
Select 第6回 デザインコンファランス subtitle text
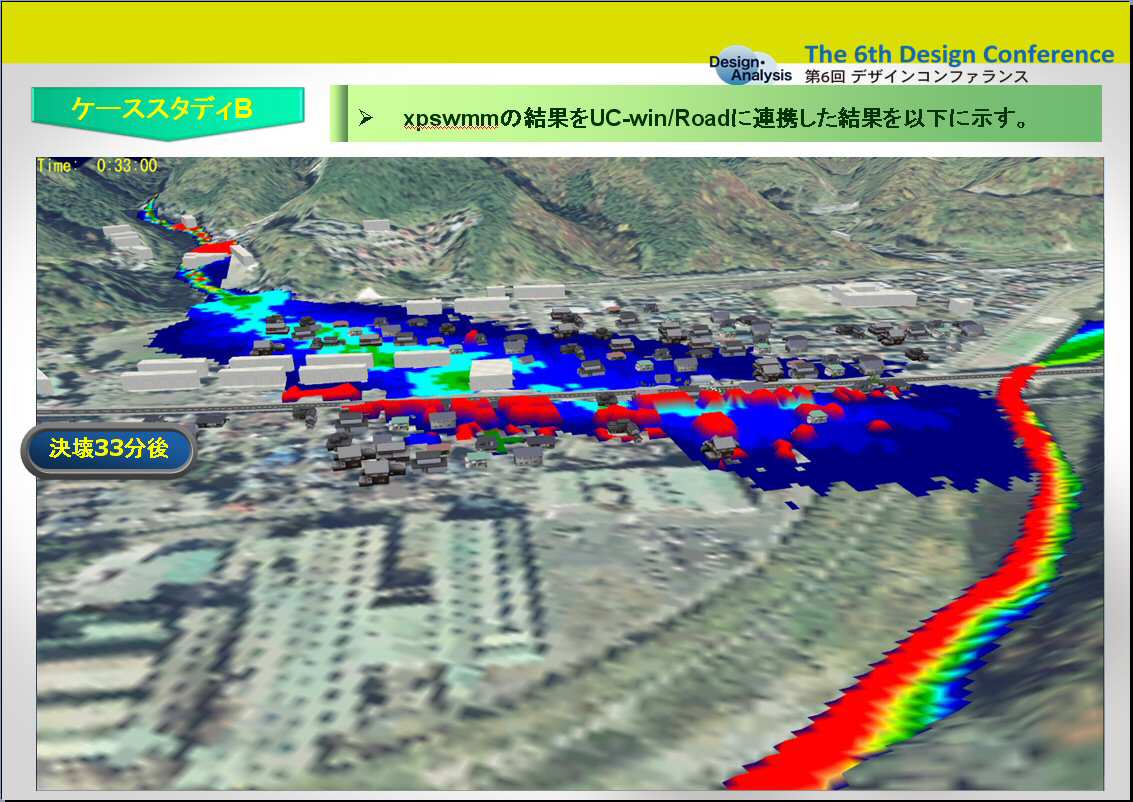[916, 77]
